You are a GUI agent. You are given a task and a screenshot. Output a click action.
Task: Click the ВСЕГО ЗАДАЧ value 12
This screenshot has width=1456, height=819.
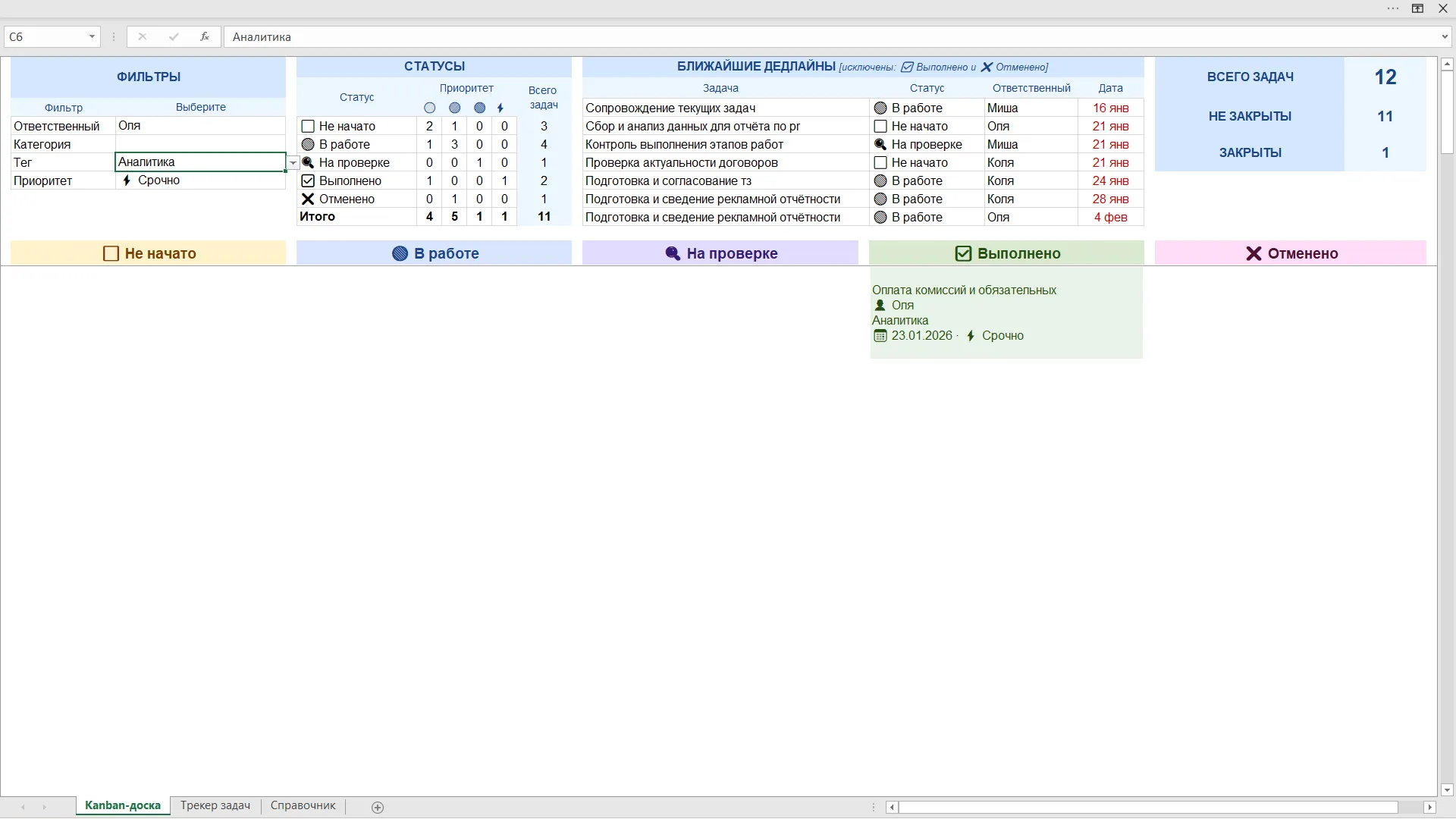click(x=1385, y=77)
